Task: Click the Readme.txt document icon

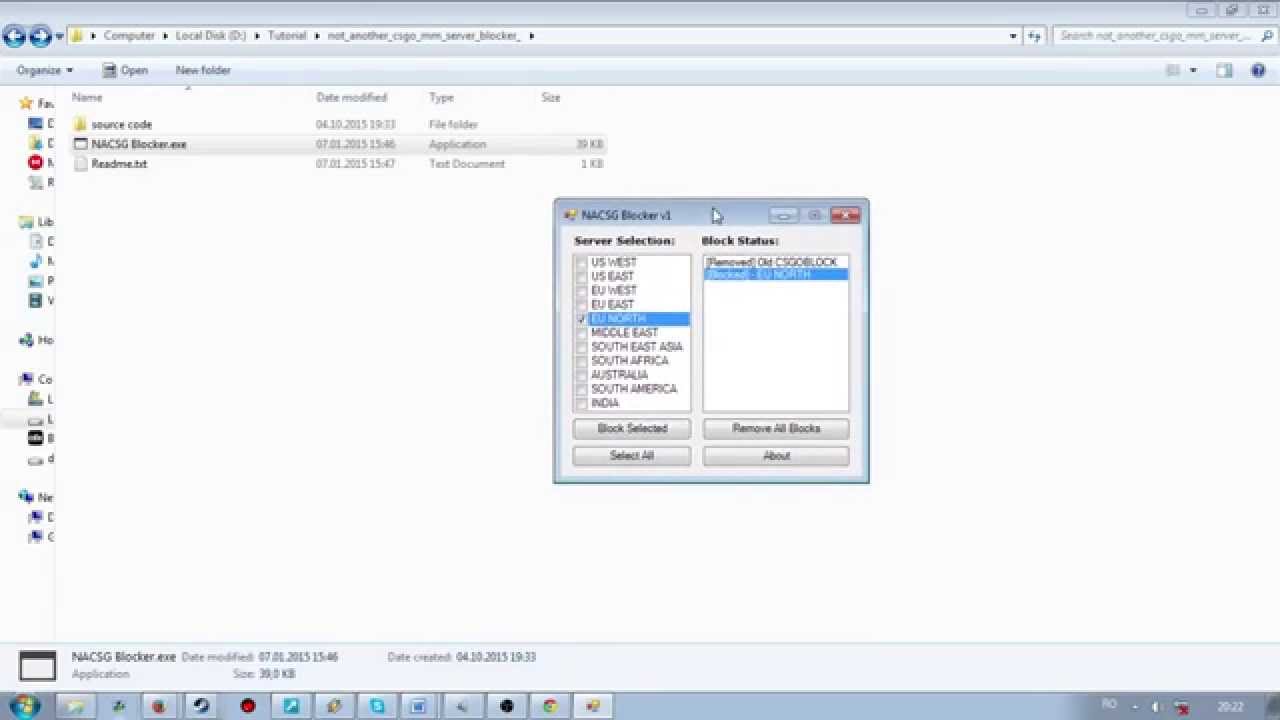Action: (80, 164)
